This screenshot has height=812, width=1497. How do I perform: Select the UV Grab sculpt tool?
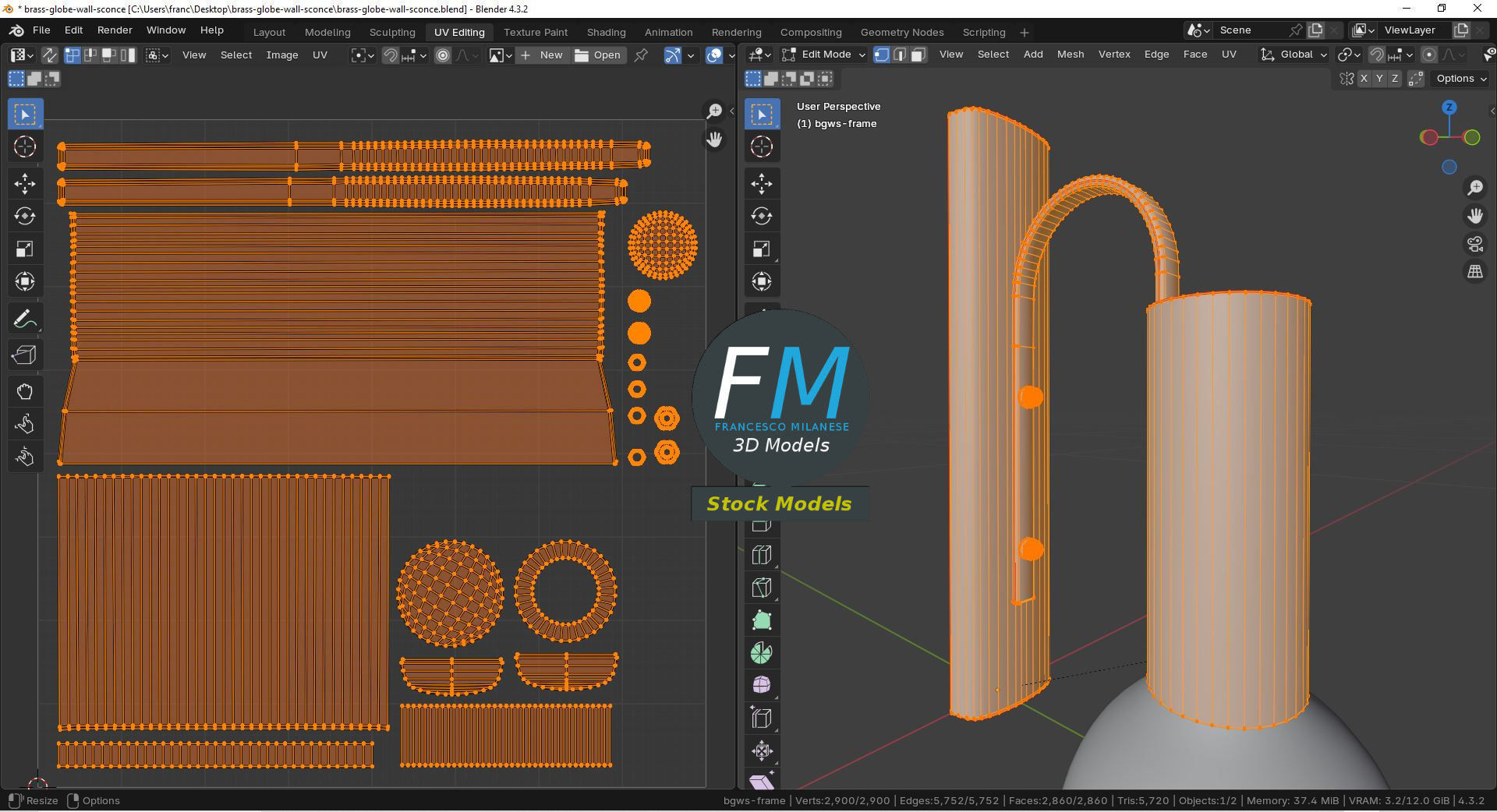click(x=25, y=391)
